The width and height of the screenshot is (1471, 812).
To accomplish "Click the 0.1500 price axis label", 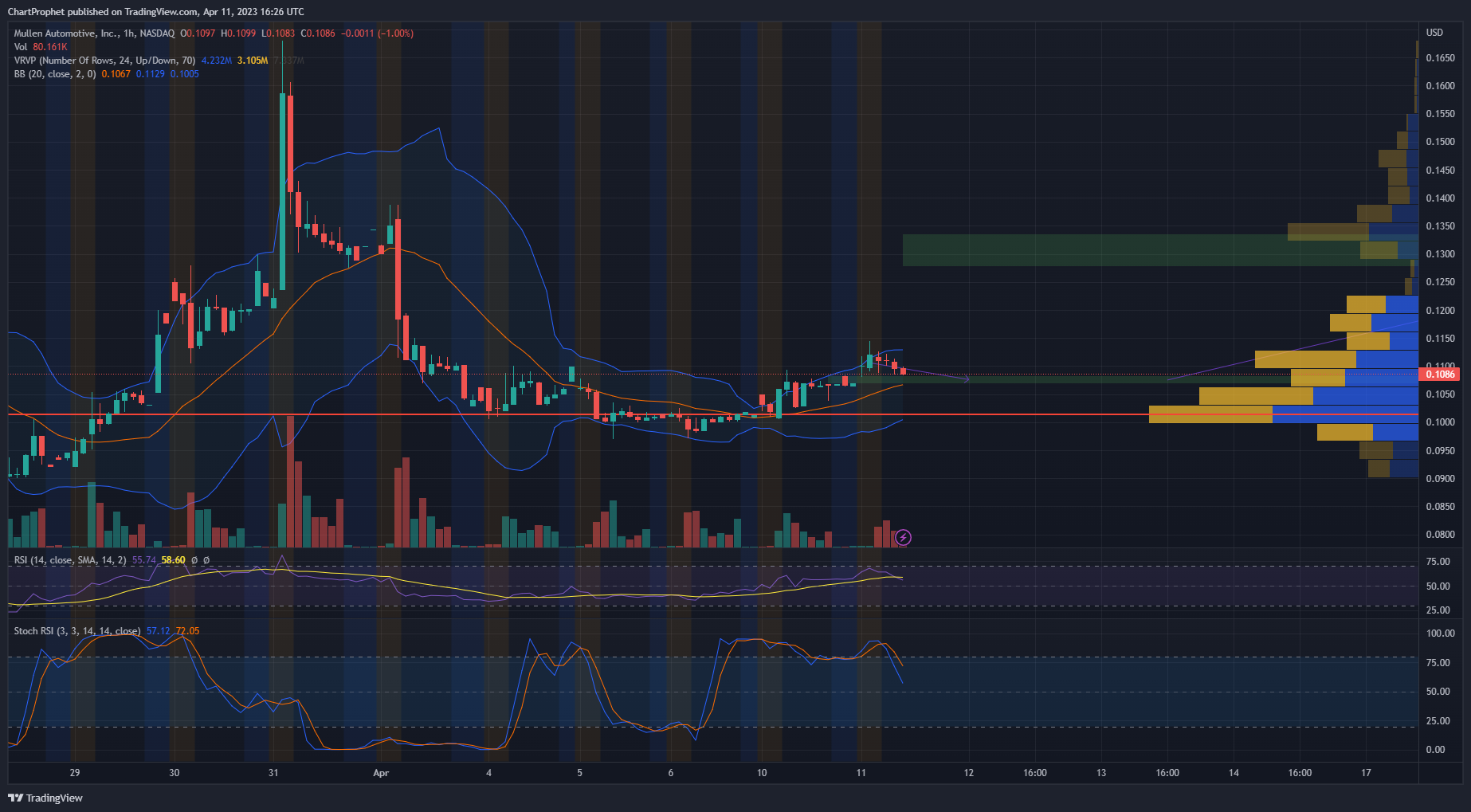I will pos(1440,142).
